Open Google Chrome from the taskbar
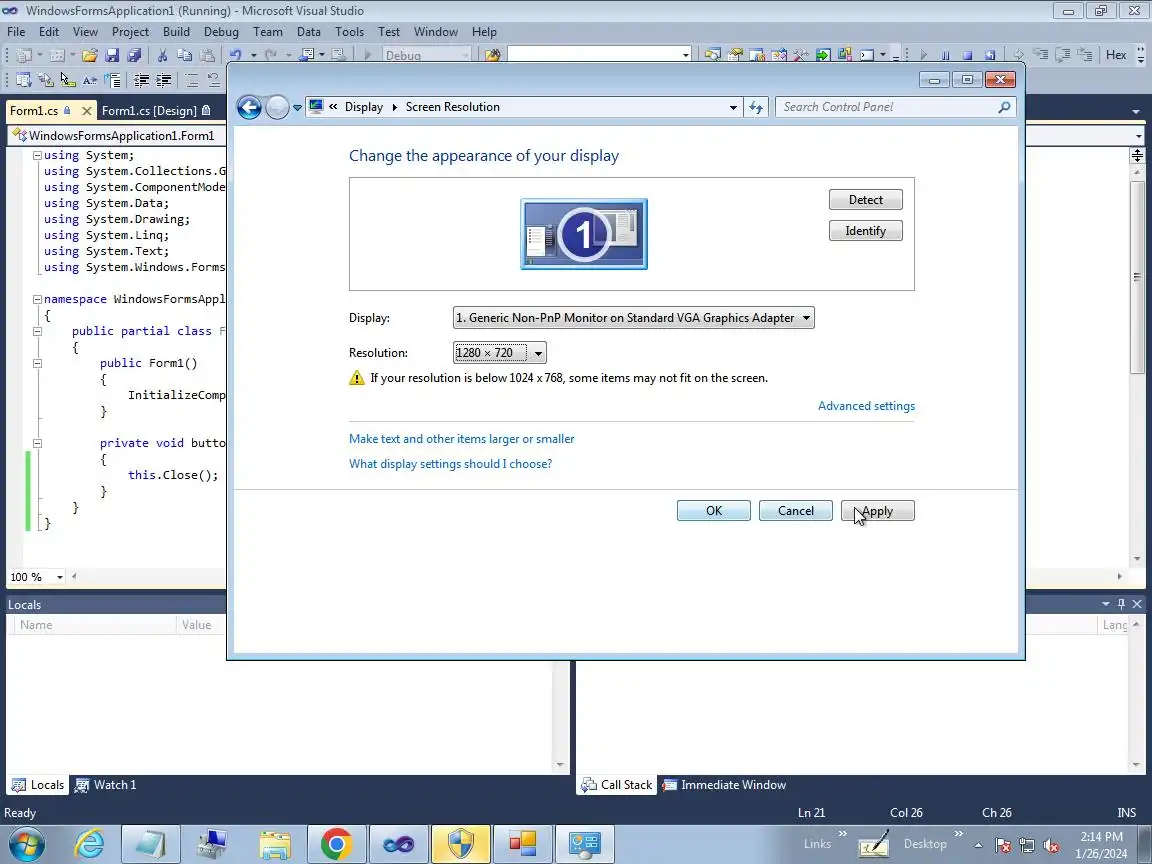Screen dimensions: 1152x864 coord(336,844)
